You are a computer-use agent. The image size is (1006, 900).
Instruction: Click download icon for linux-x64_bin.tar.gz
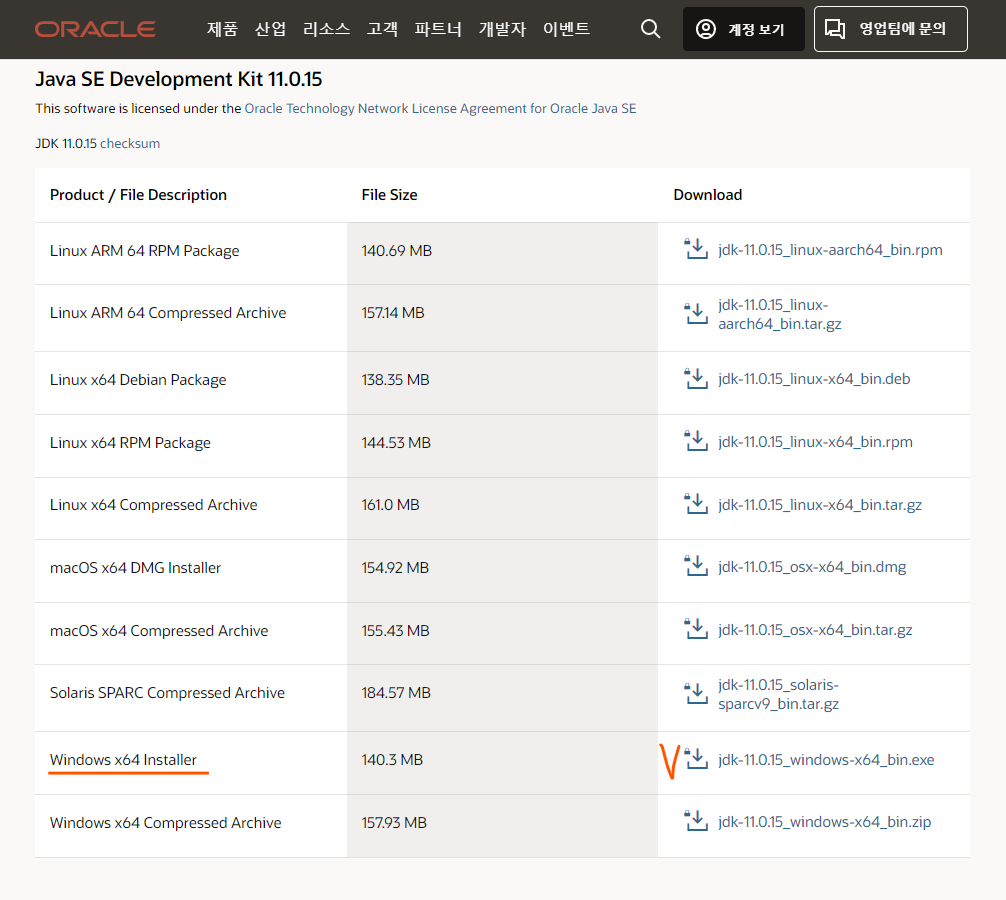(696, 504)
